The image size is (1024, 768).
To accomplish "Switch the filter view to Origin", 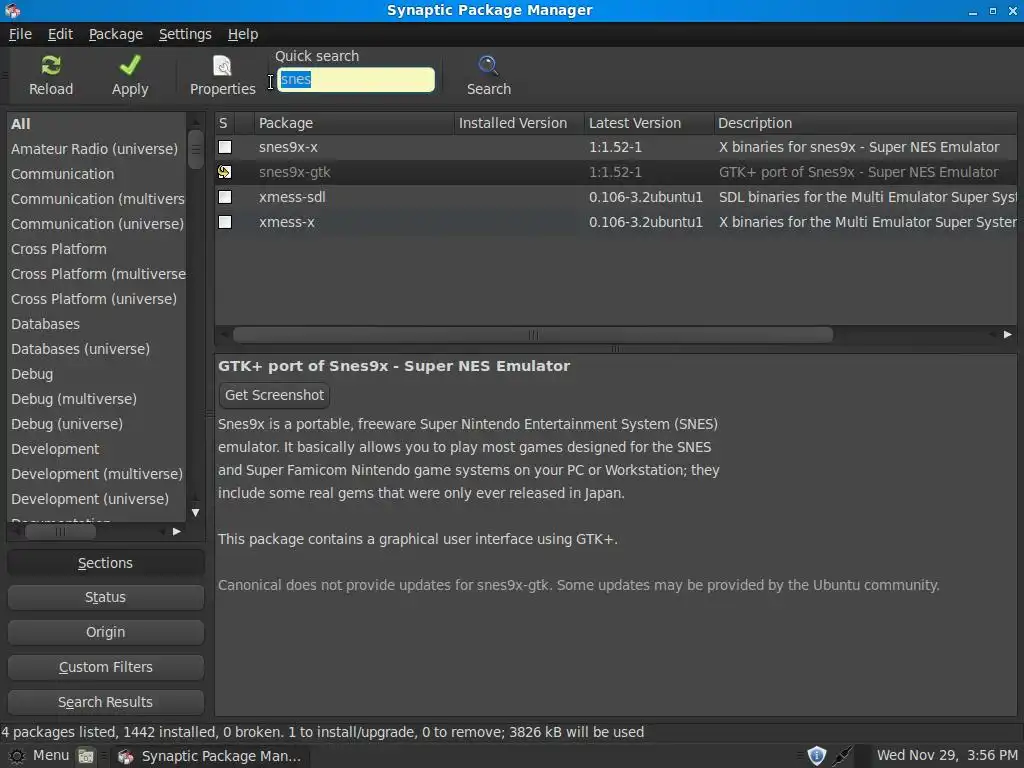I will 105,632.
